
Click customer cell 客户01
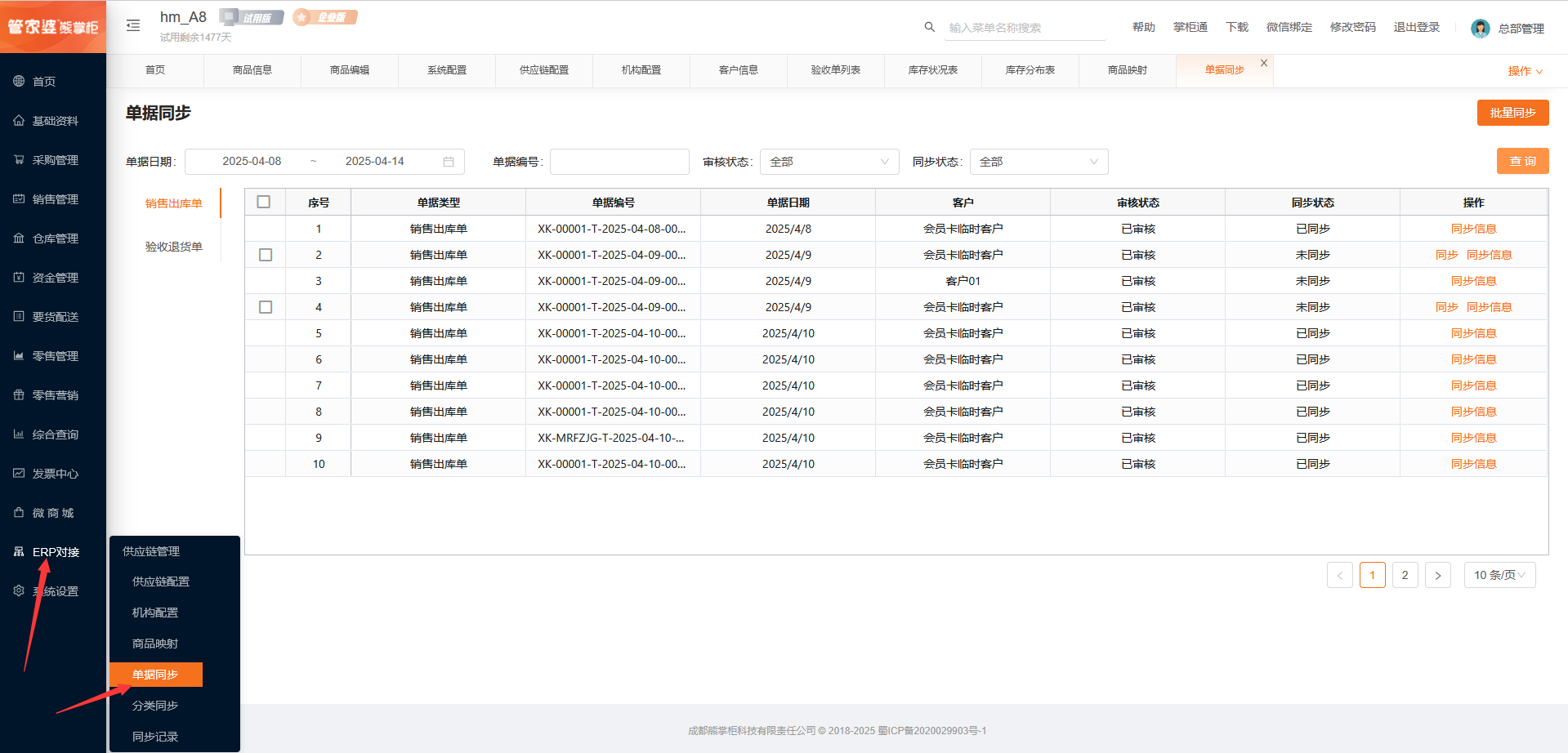pyautogui.click(x=963, y=281)
